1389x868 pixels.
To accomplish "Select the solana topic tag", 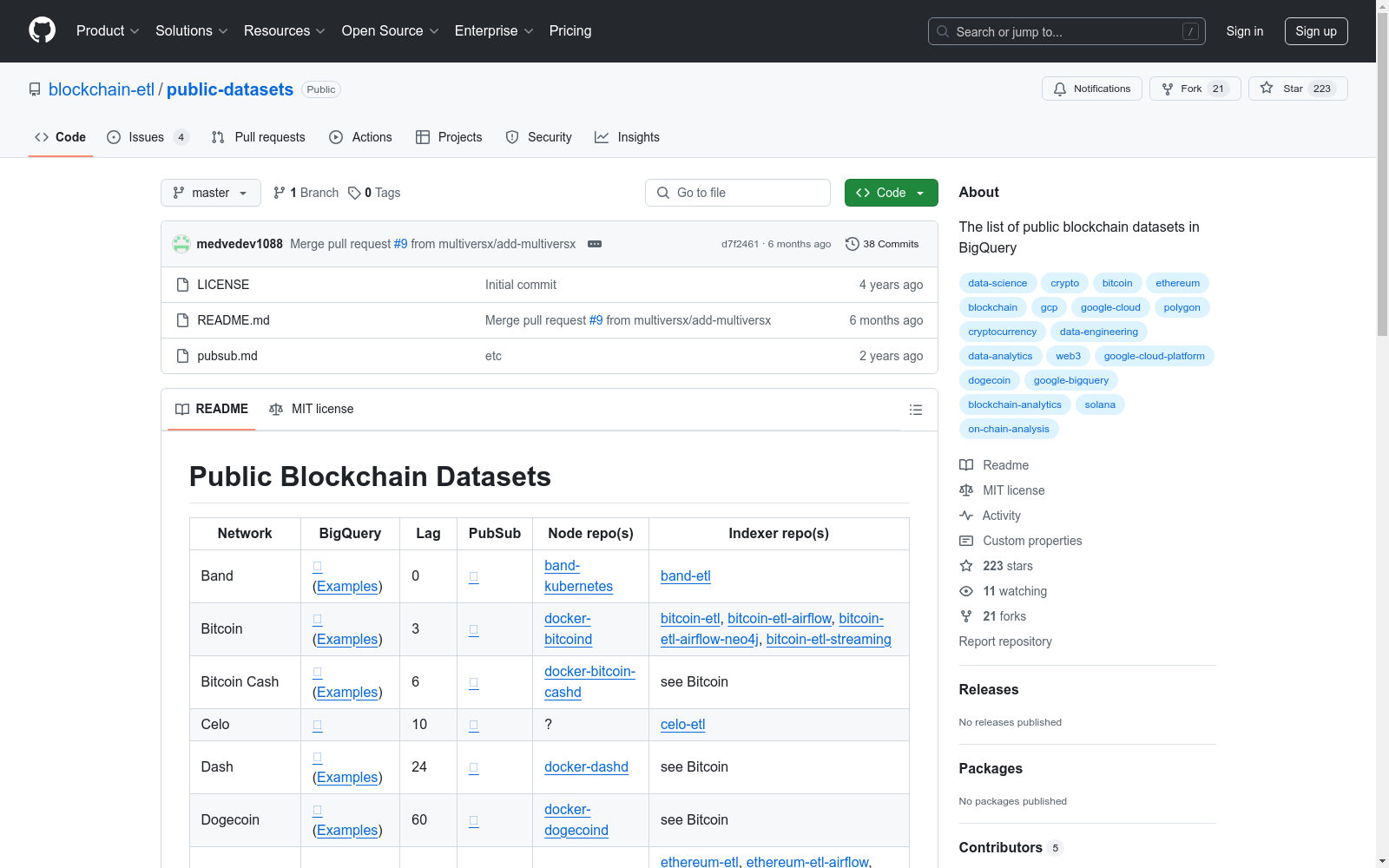I will [1100, 404].
